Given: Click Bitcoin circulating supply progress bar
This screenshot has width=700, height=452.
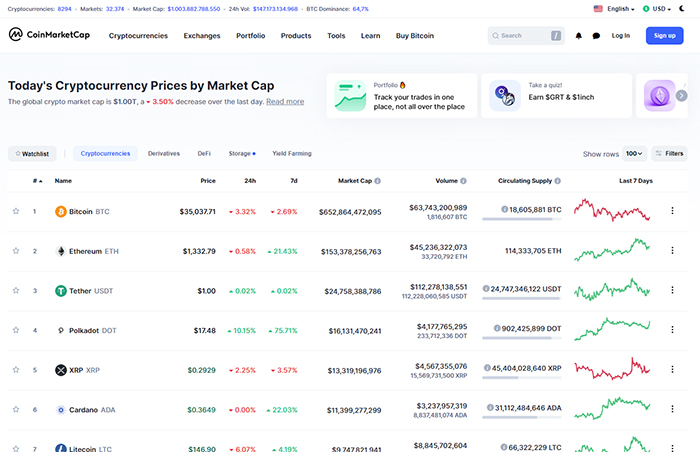Looking at the screenshot, I should pos(521,219).
